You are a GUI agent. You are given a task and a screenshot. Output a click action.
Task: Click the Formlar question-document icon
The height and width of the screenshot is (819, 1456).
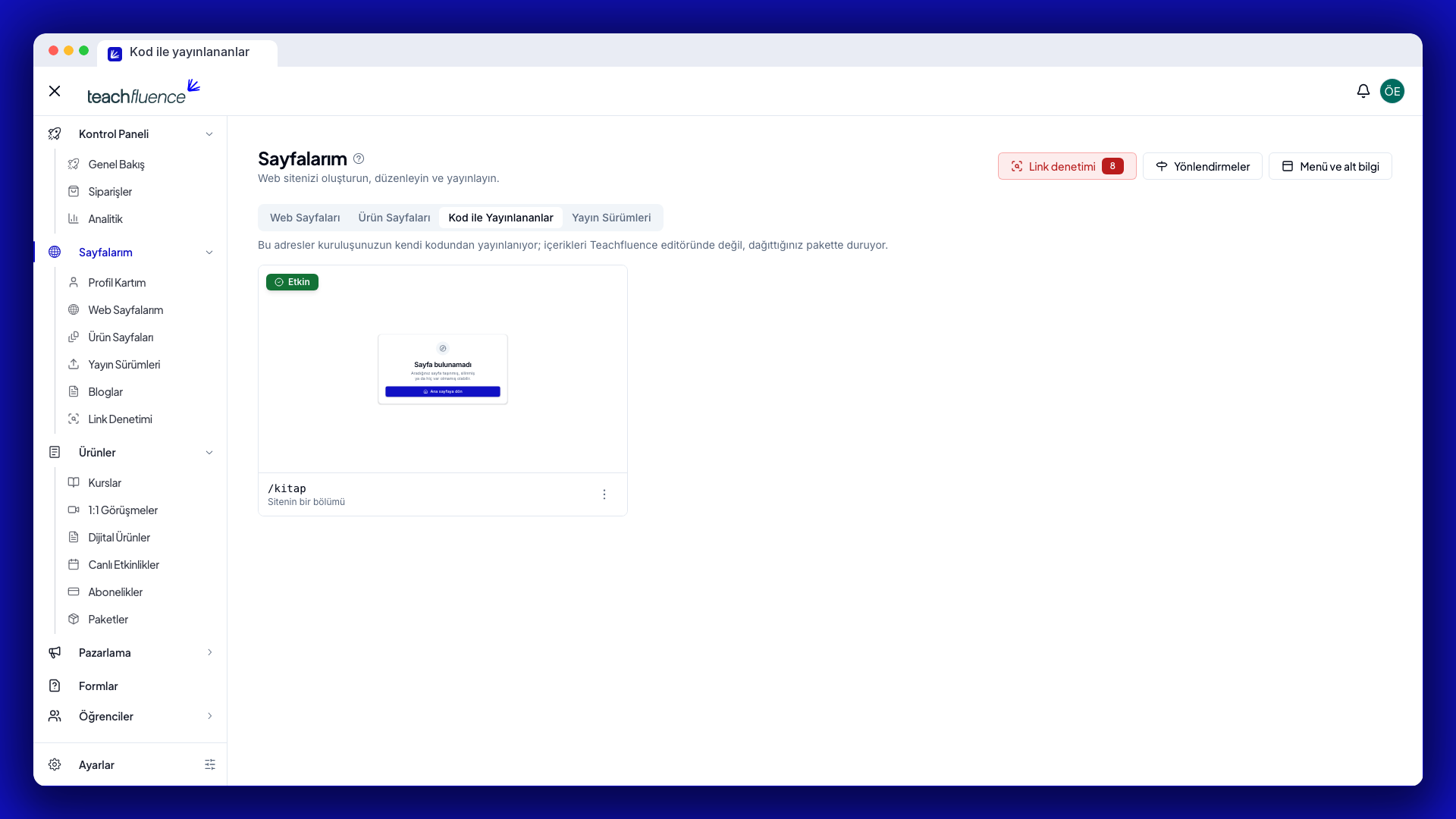[55, 686]
